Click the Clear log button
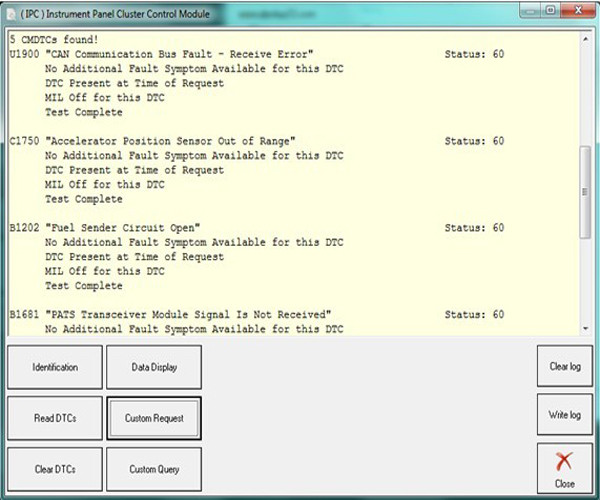600x500 pixels. click(565, 366)
